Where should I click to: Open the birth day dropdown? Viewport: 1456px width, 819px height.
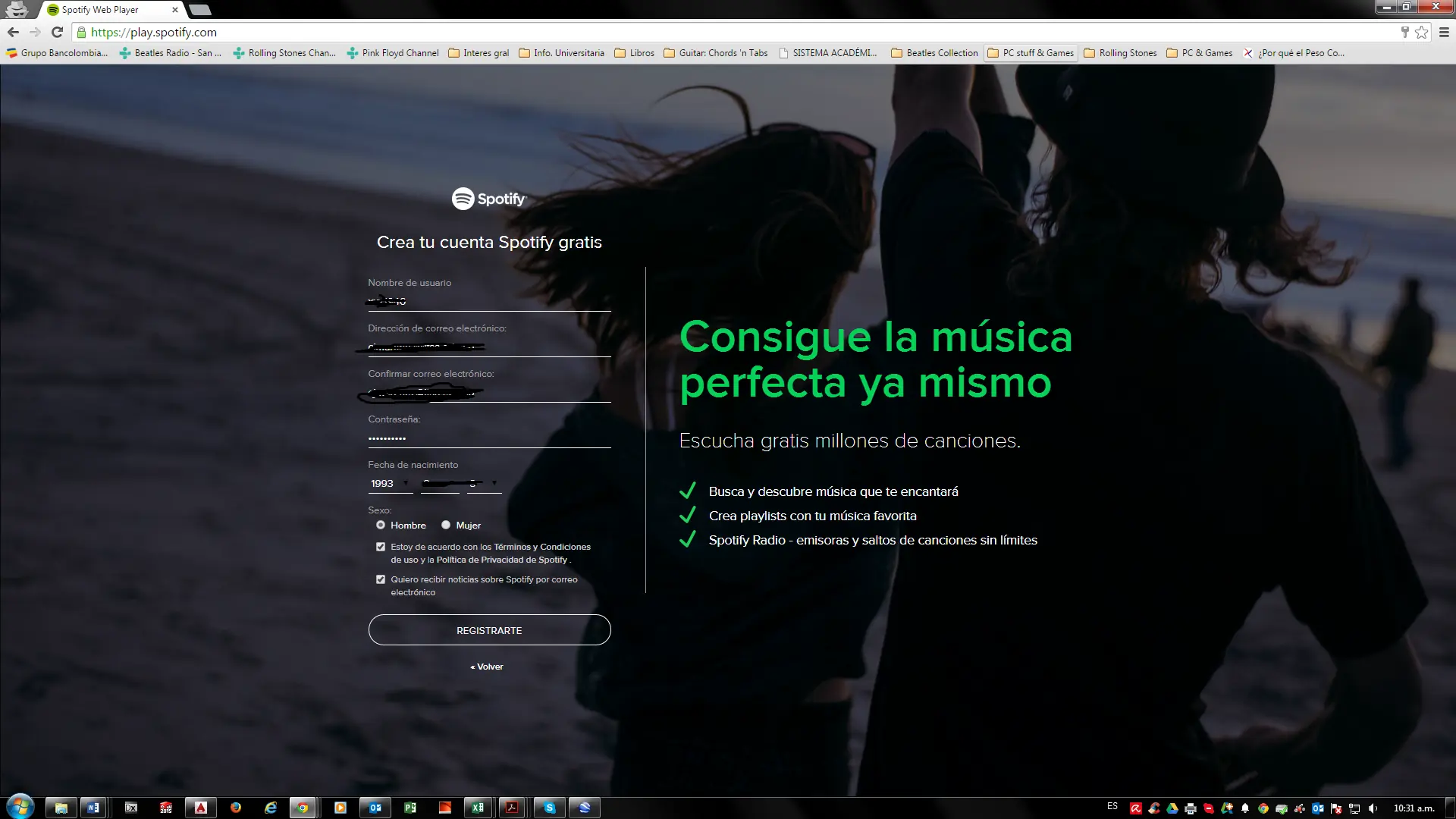[x=484, y=484]
